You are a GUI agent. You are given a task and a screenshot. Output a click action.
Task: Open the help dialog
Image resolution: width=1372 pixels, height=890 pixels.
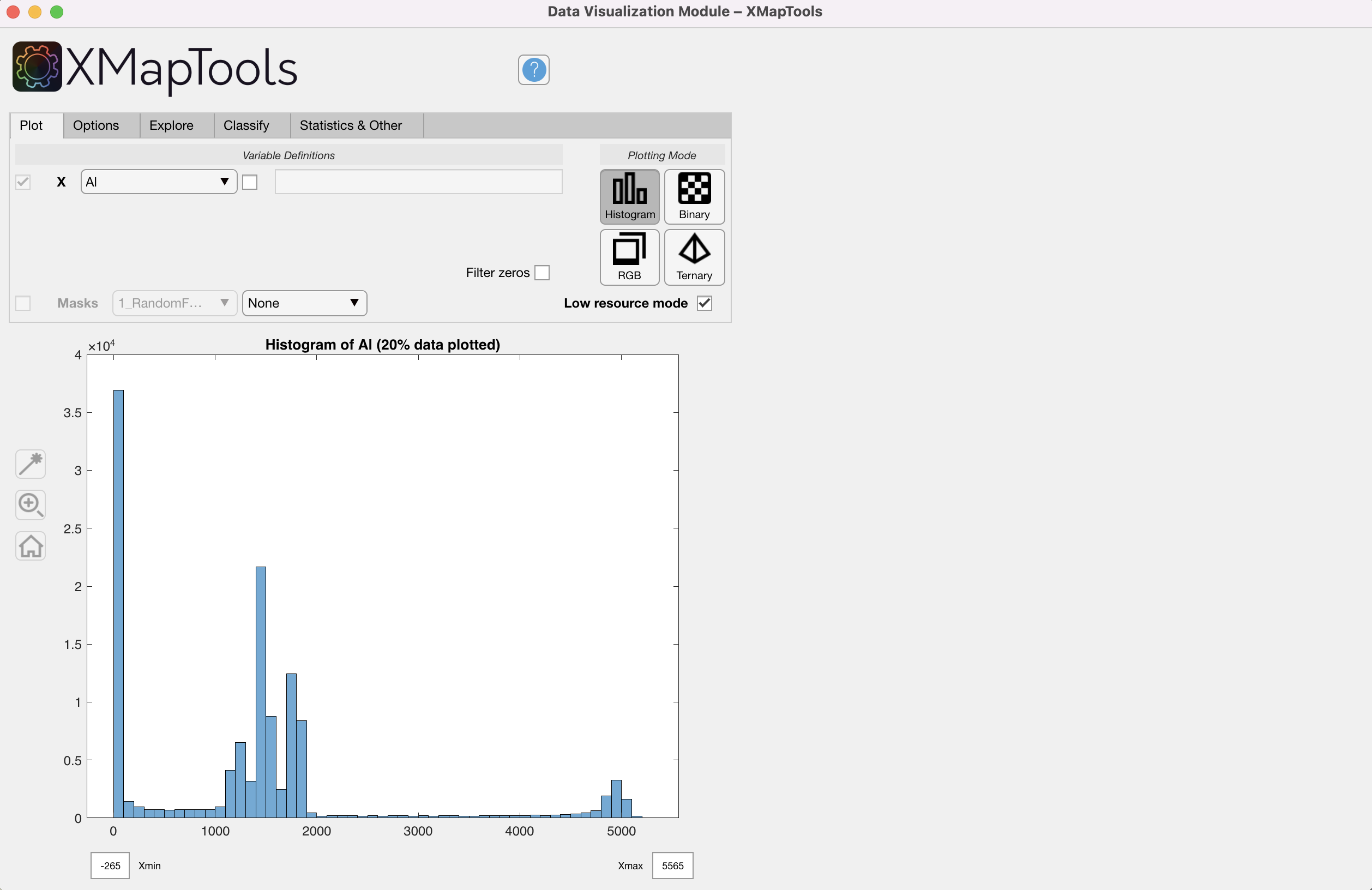point(533,70)
